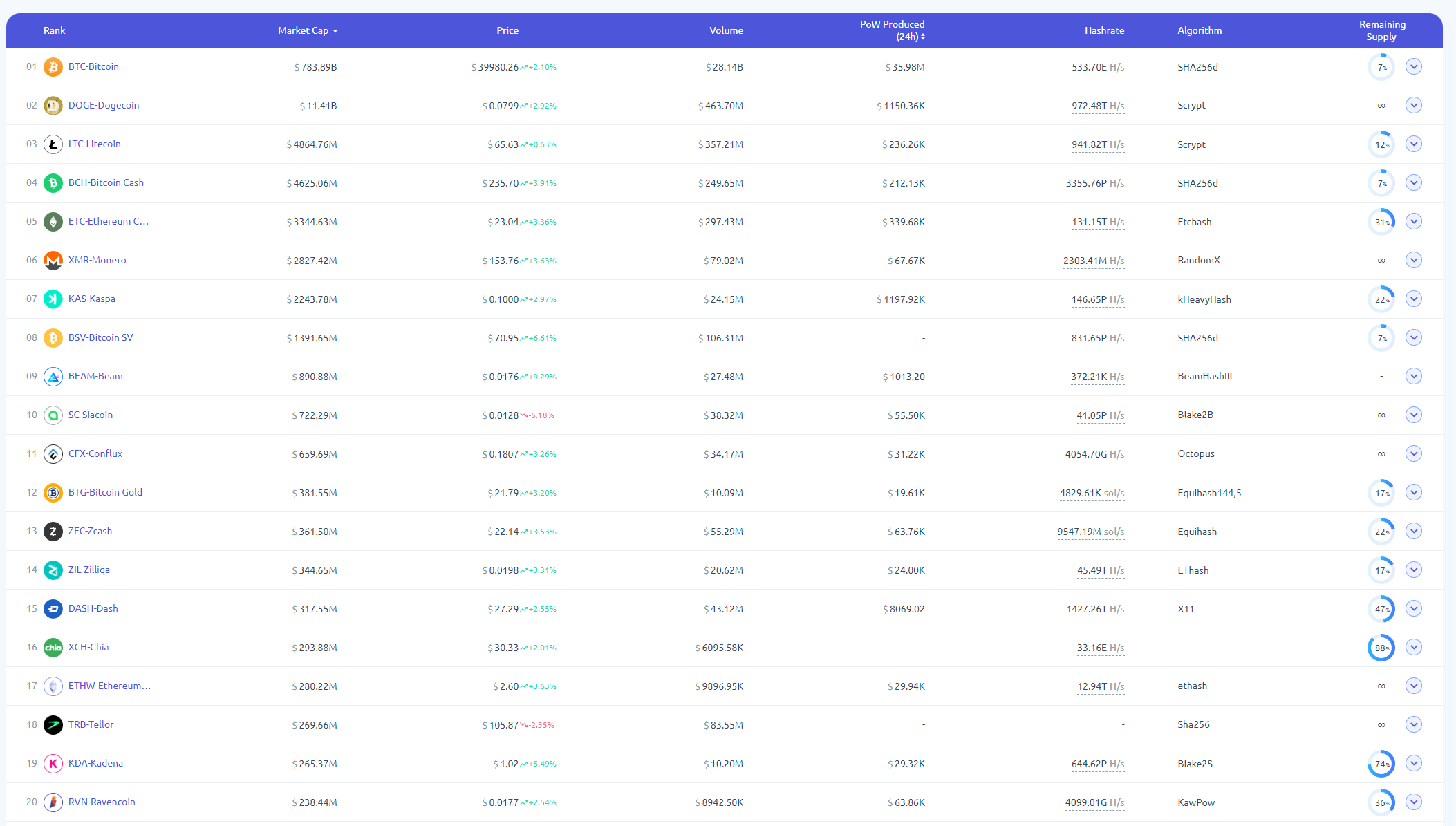Expand the SC-Siacoin row details

click(x=1414, y=415)
